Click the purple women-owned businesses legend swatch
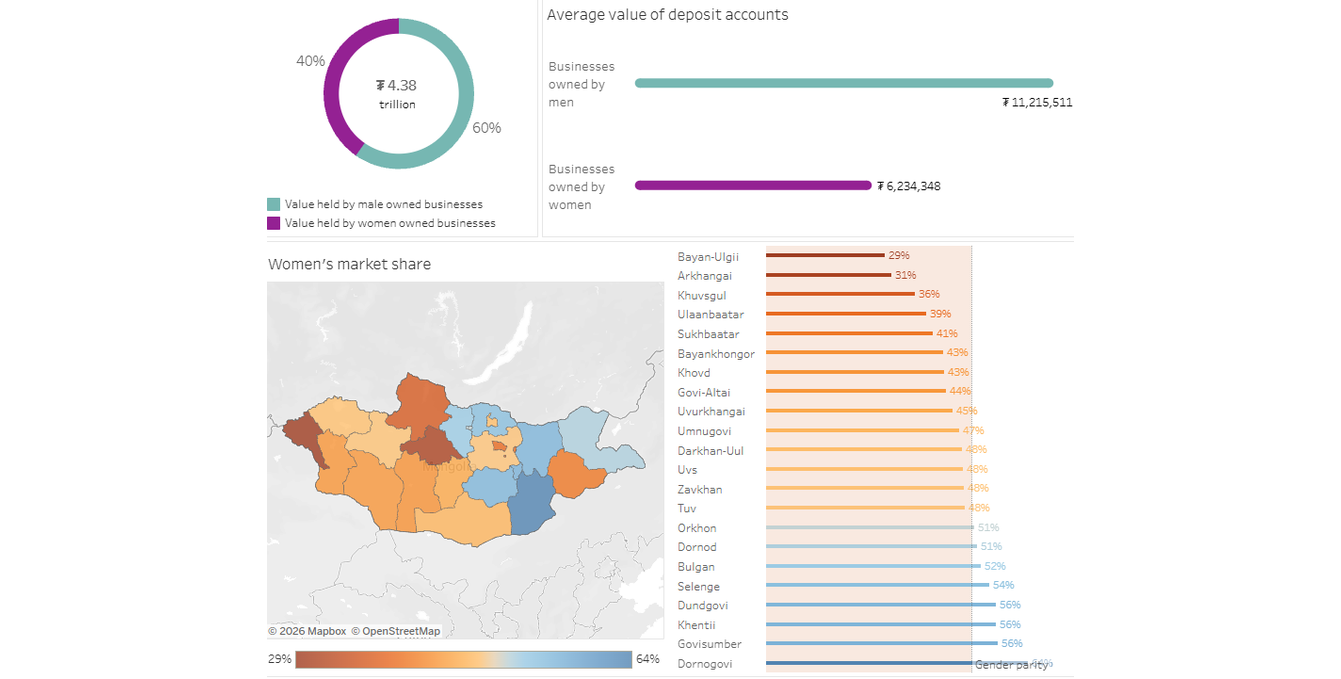This screenshot has height=679, width=1341. [x=274, y=223]
